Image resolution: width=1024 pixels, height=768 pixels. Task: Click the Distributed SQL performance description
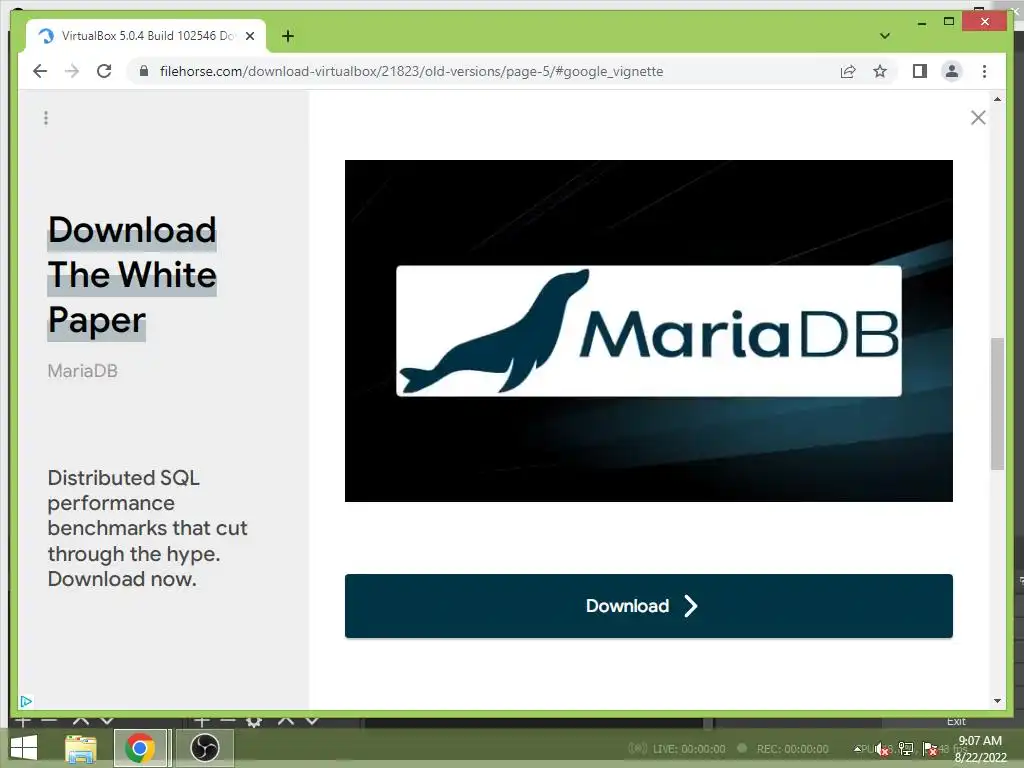(148, 528)
